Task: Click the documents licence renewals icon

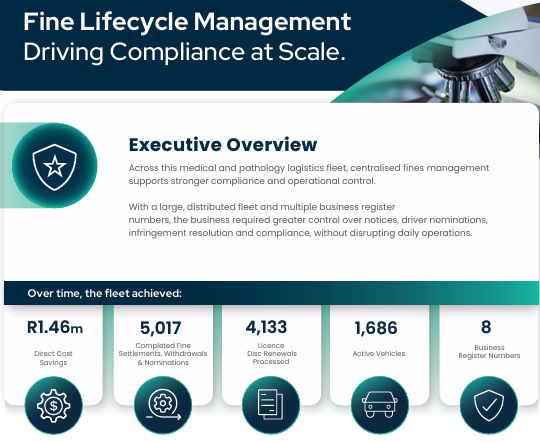Action: click(x=271, y=405)
